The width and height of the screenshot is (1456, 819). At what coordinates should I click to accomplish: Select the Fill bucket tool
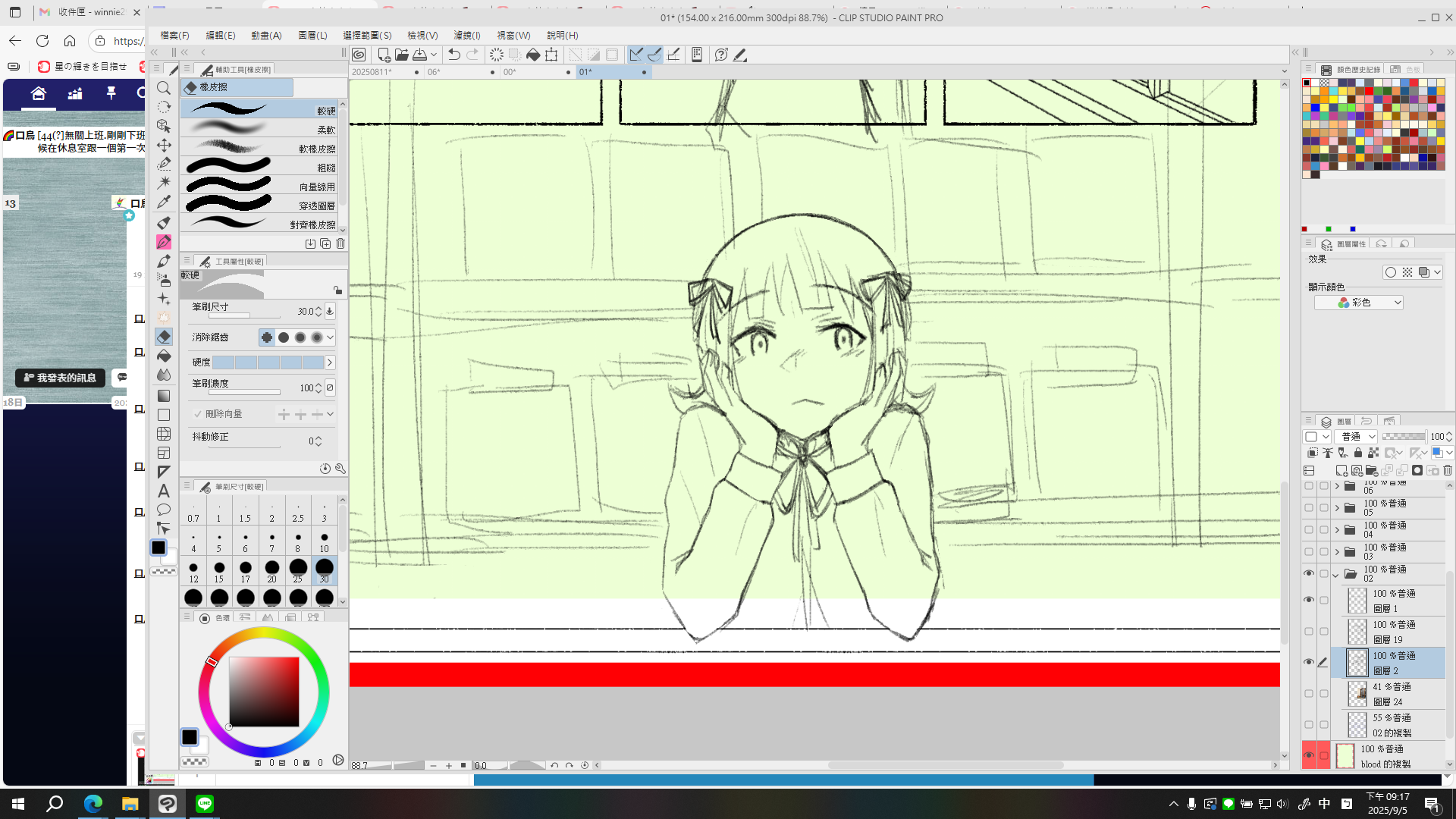coord(164,356)
